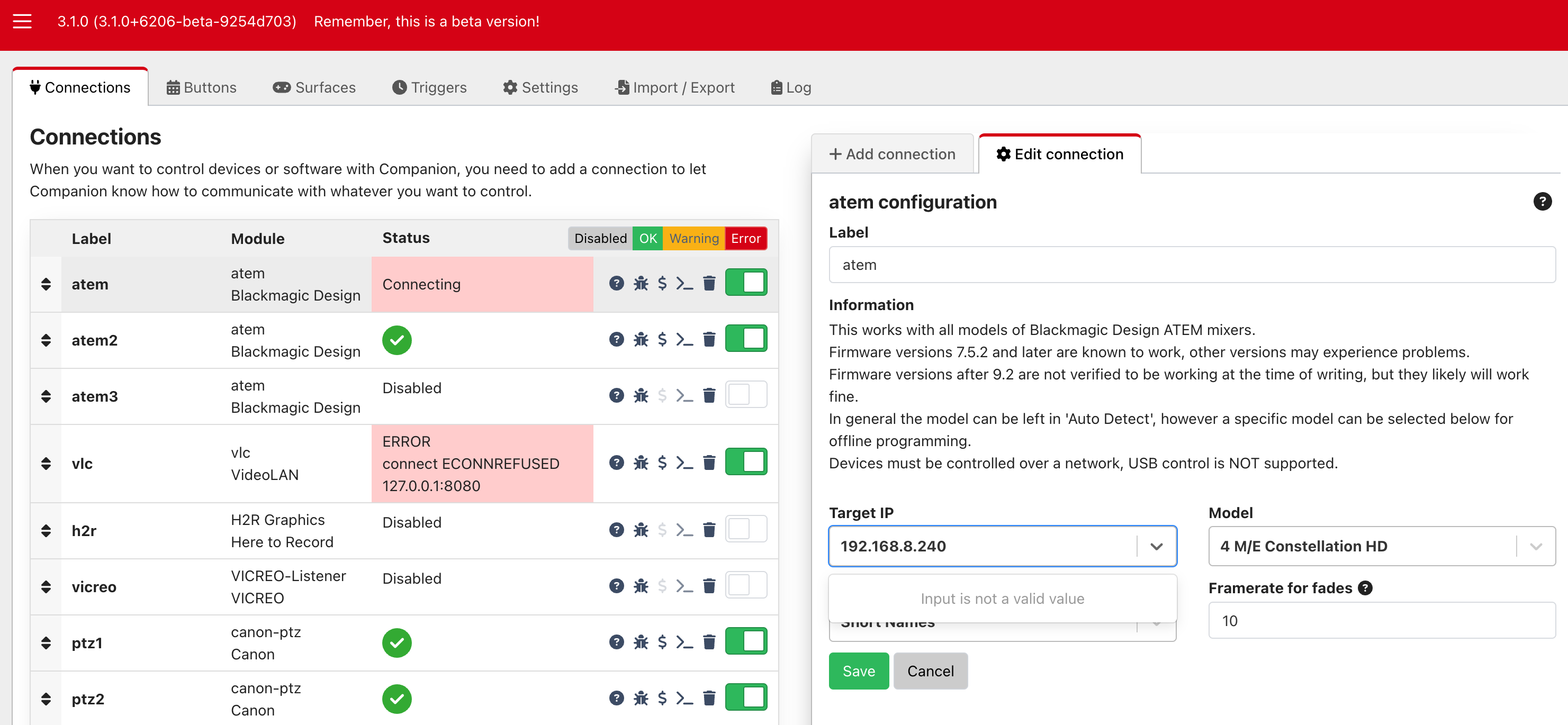Open the Add connection tab

(893, 154)
